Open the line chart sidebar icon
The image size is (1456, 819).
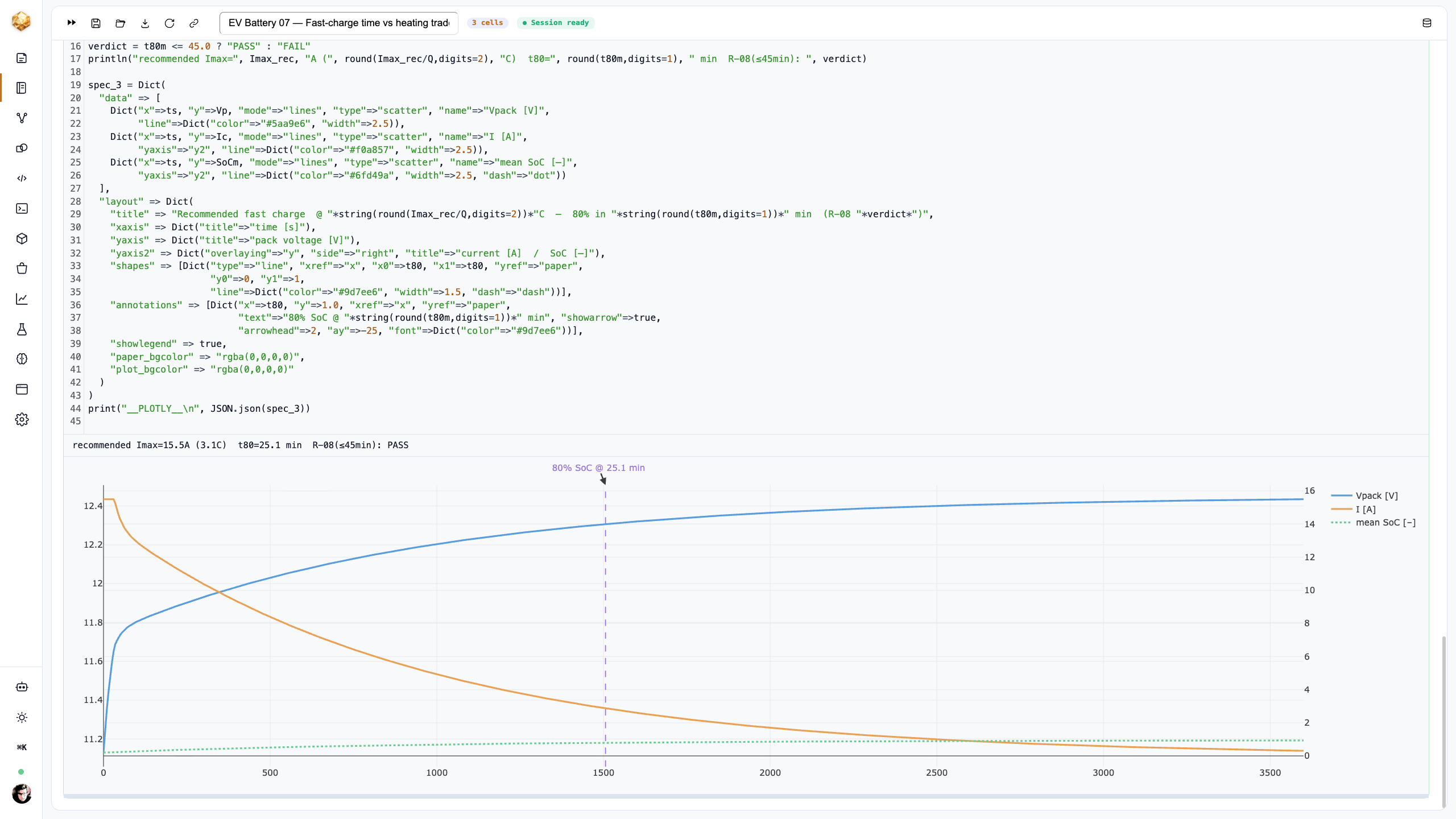(22, 299)
